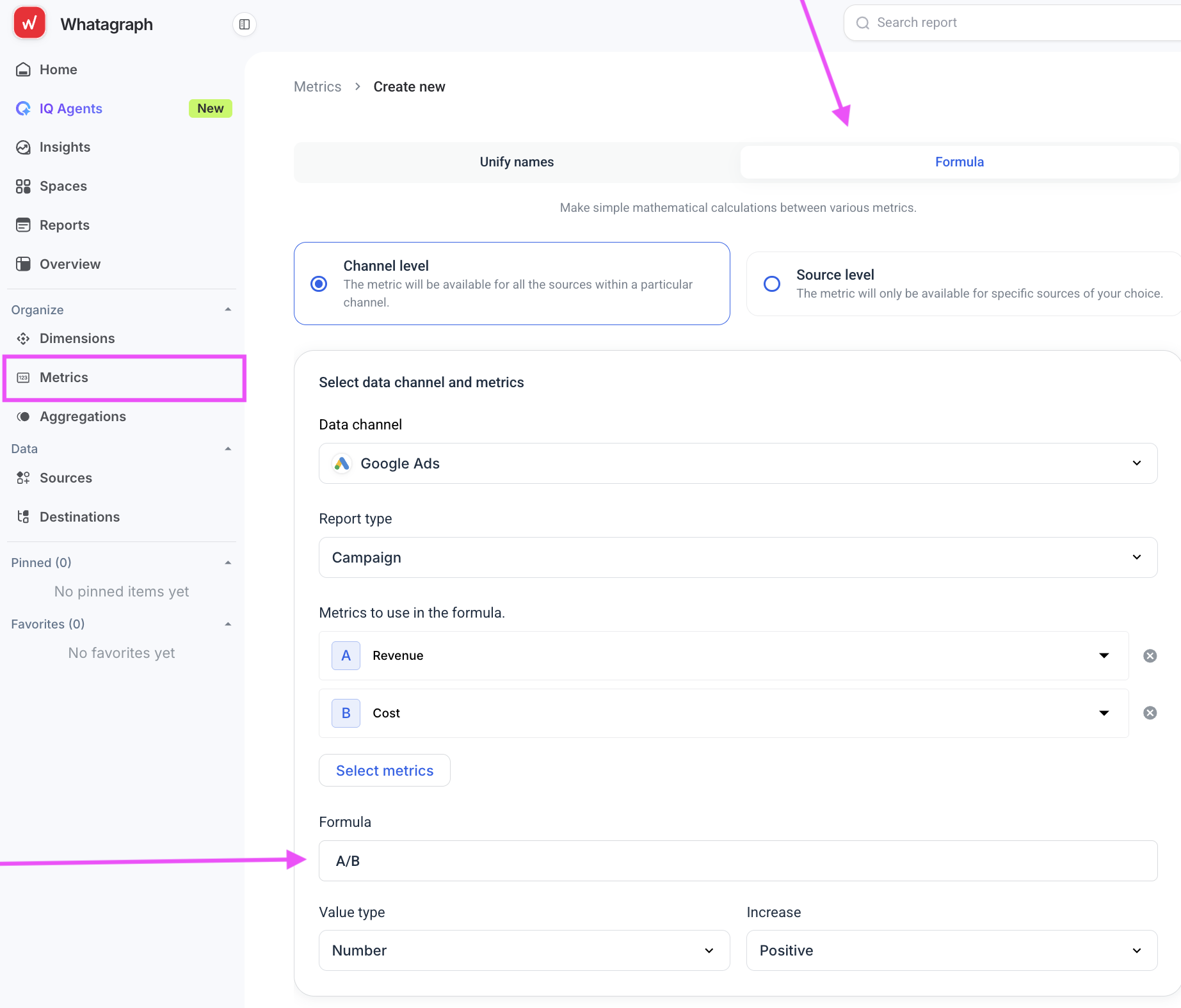Collapse the Favorites (0) section
This screenshot has height=1008, width=1181.
click(x=228, y=624)
